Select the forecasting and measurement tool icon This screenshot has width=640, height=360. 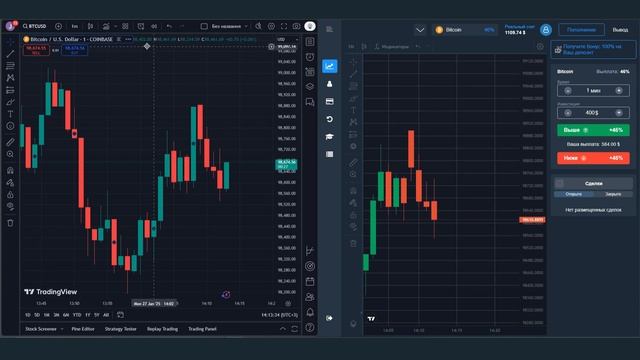(10, 90)
